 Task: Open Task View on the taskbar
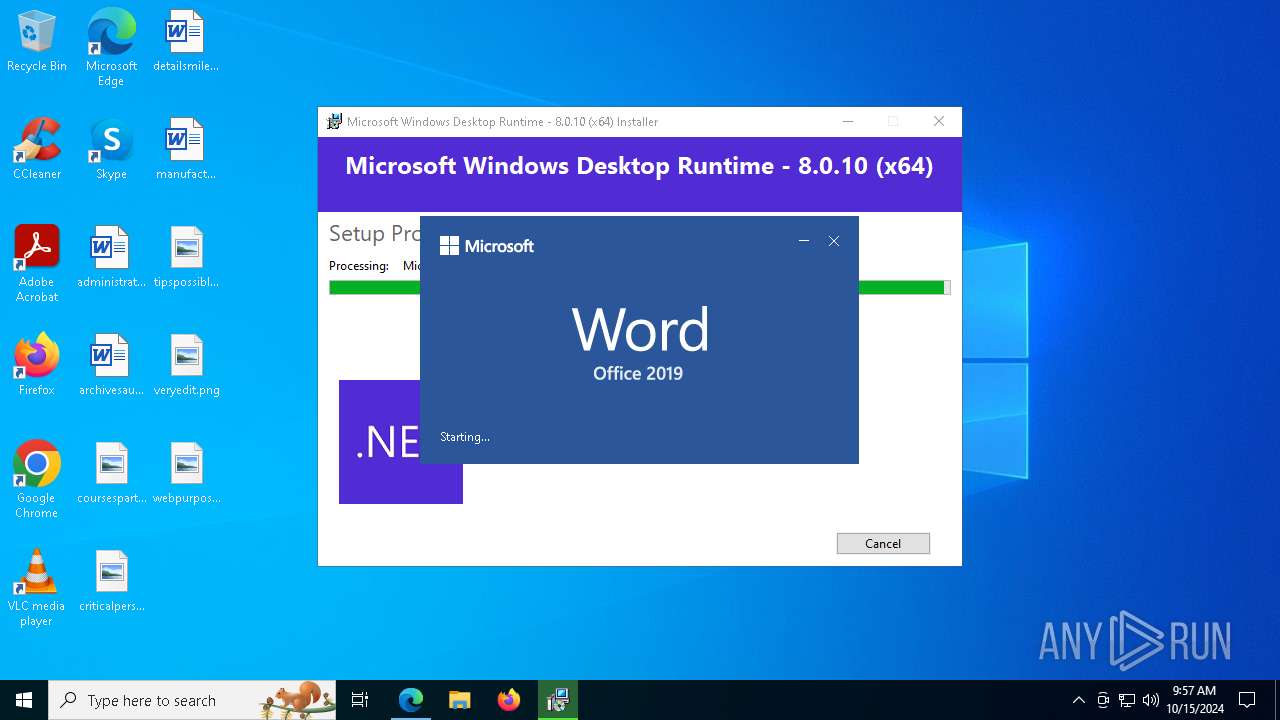(x=360, y=700)
